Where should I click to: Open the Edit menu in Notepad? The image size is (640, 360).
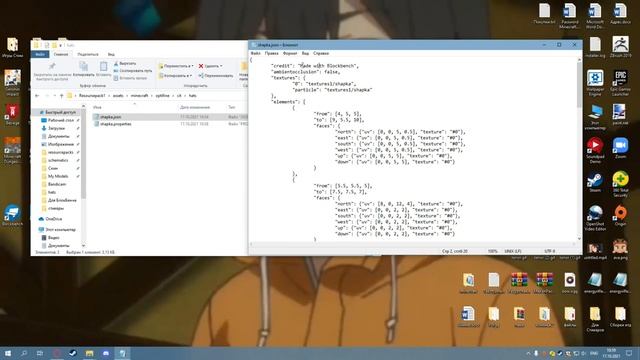[x=271, y=53]
